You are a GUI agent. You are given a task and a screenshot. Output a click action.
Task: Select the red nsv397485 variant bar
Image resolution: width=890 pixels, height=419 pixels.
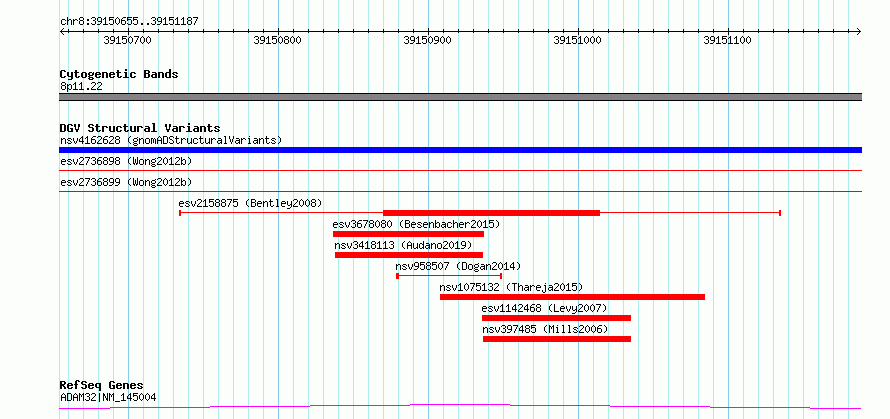point(557,339)
